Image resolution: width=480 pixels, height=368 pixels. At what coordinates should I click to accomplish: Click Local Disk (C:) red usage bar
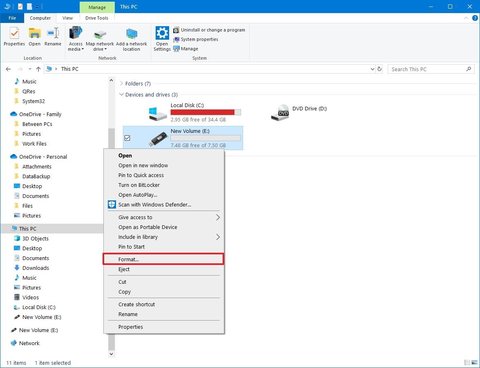206,112
